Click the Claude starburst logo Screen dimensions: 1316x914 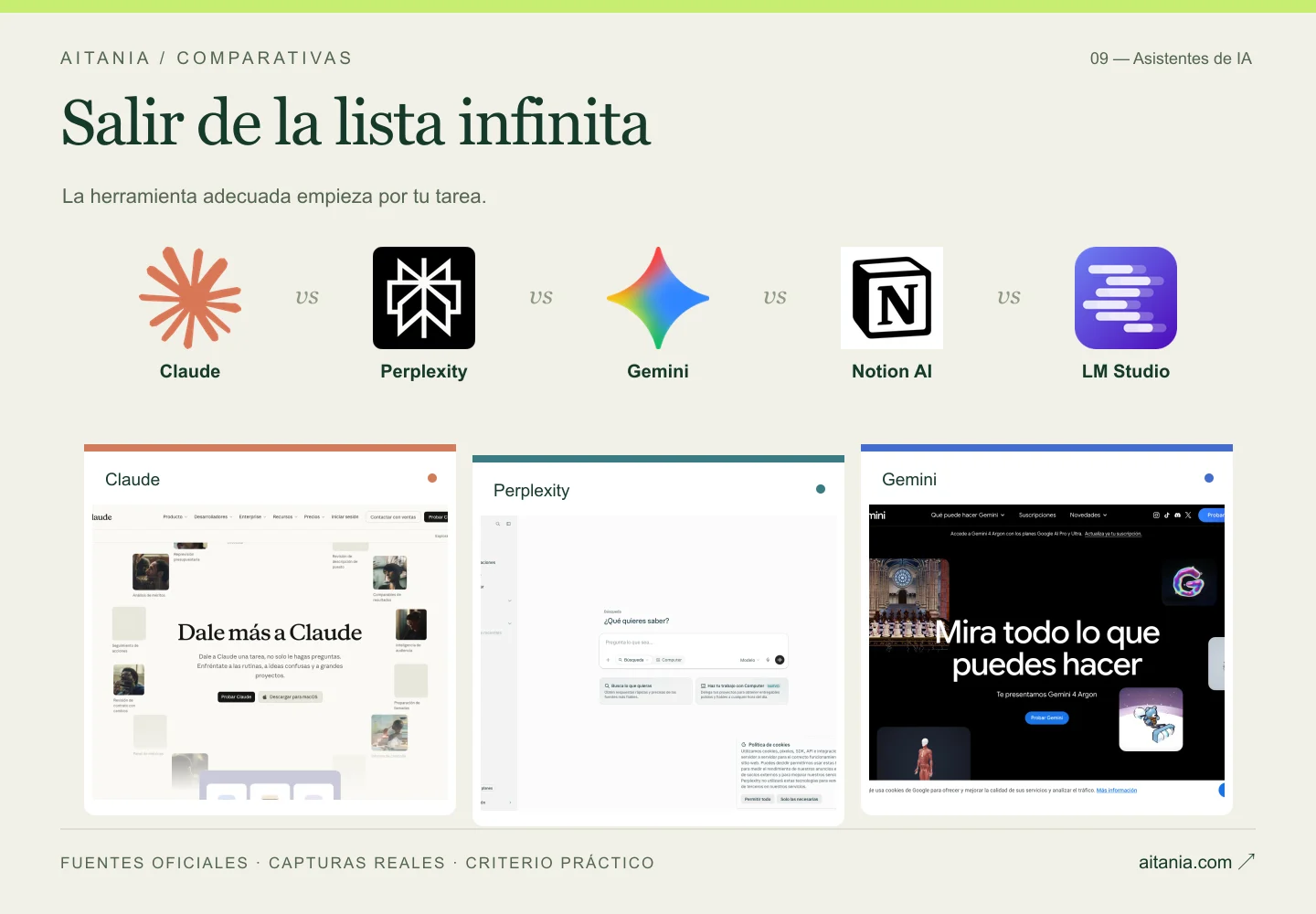point(190,298)
